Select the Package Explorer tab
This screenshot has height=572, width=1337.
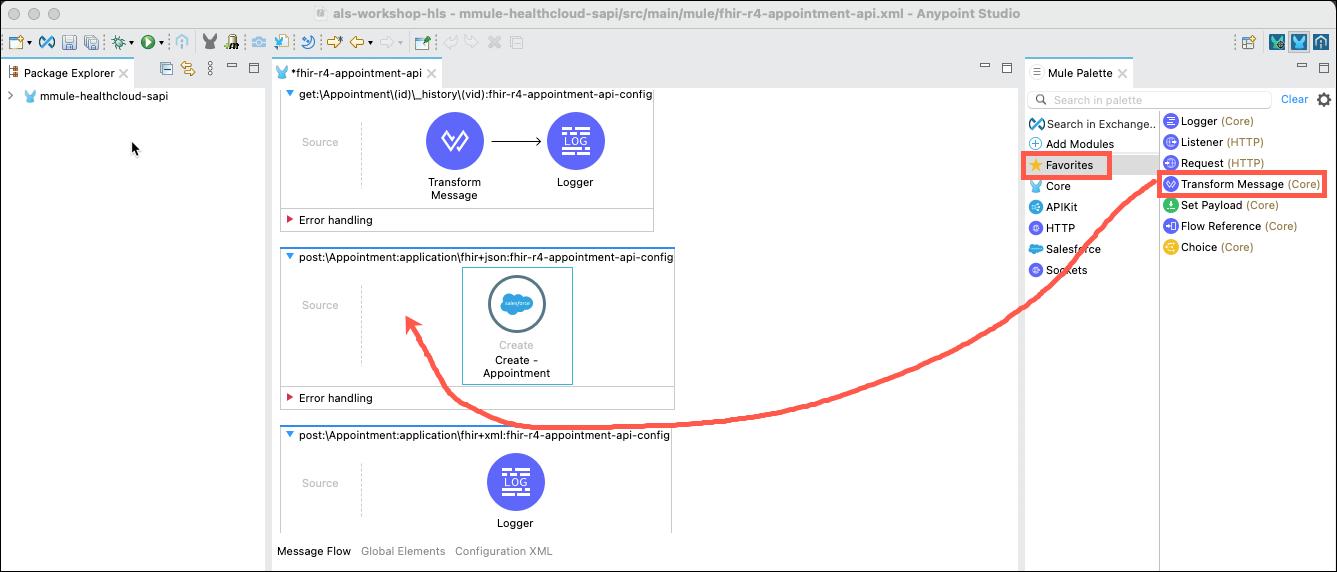69,73
